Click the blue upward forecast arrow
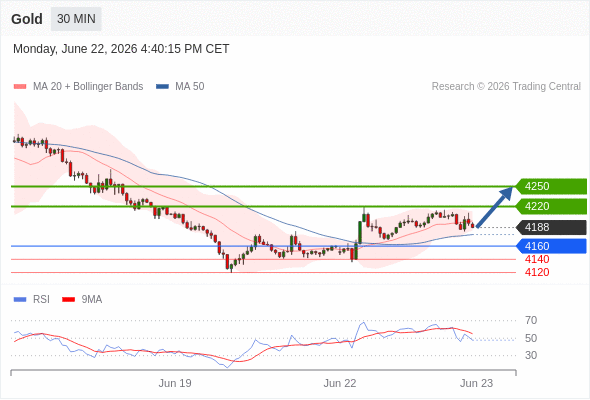 point(494,207)
